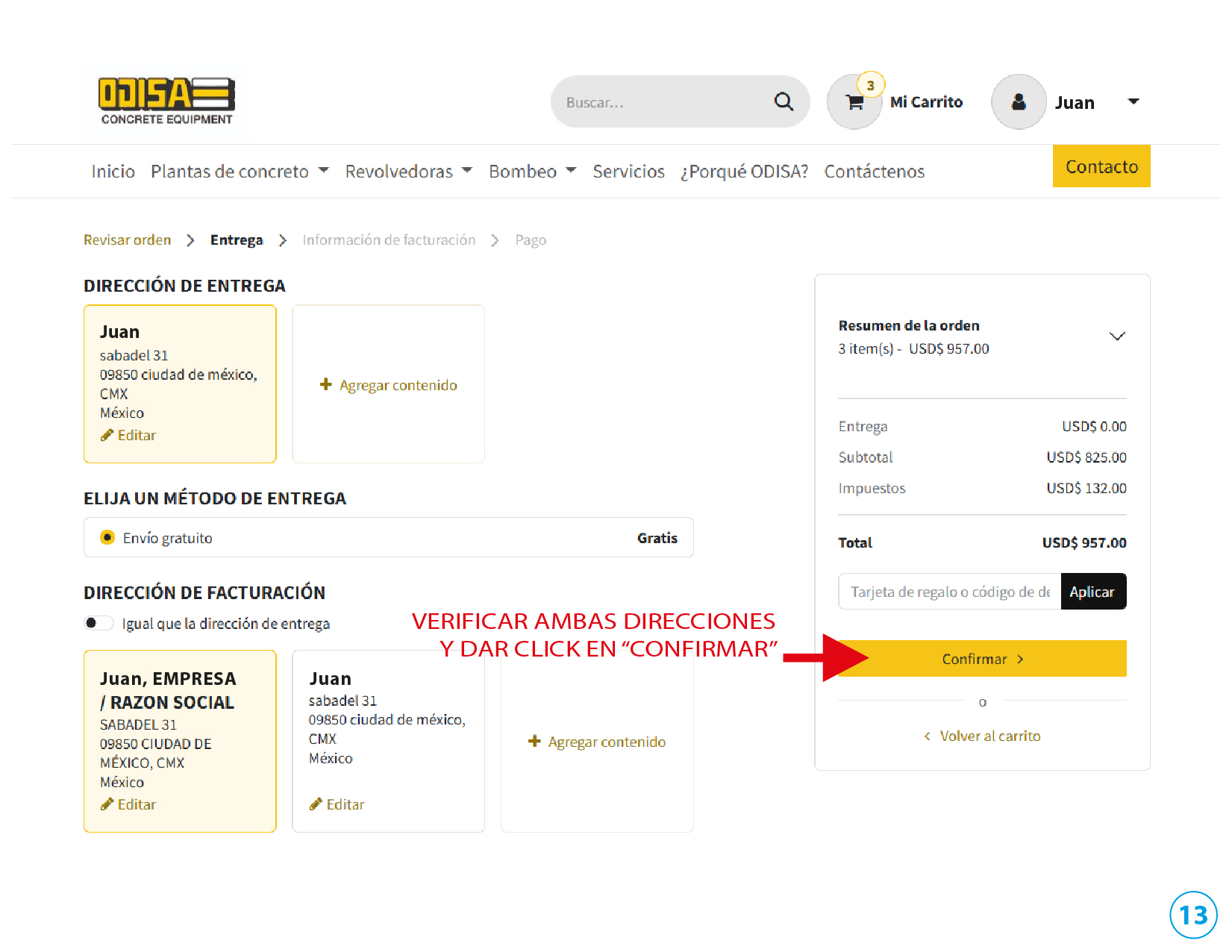Viewport: 1232px width, 952px height.
Task: Open the Juan account dropdown arrow
Action: pyautogui.click(x=1133, y=101)
